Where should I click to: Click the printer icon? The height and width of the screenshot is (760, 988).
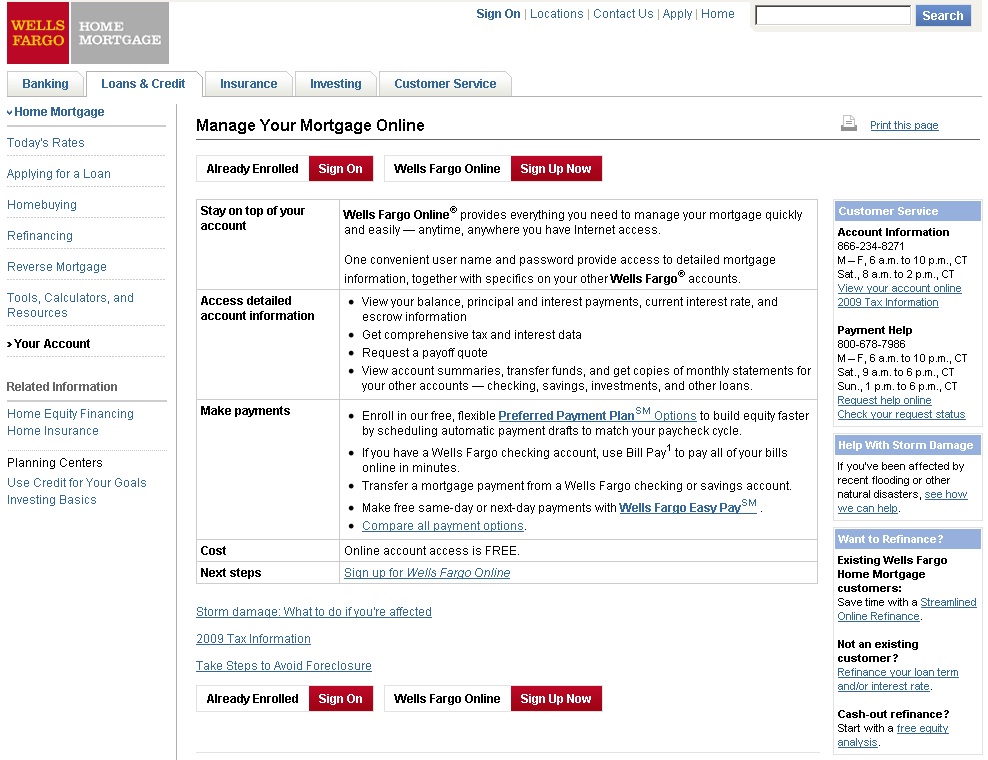(849, 124)
